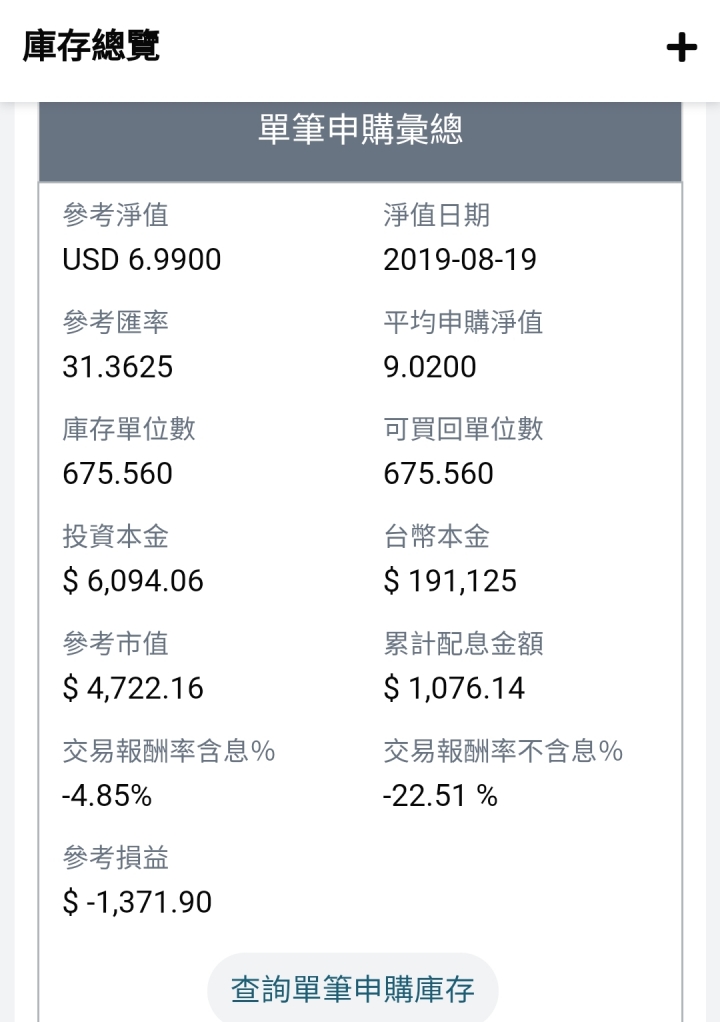Select the 參考市值 $ 4,722.16 amount
720x1022 pixels.
(133, 688)
